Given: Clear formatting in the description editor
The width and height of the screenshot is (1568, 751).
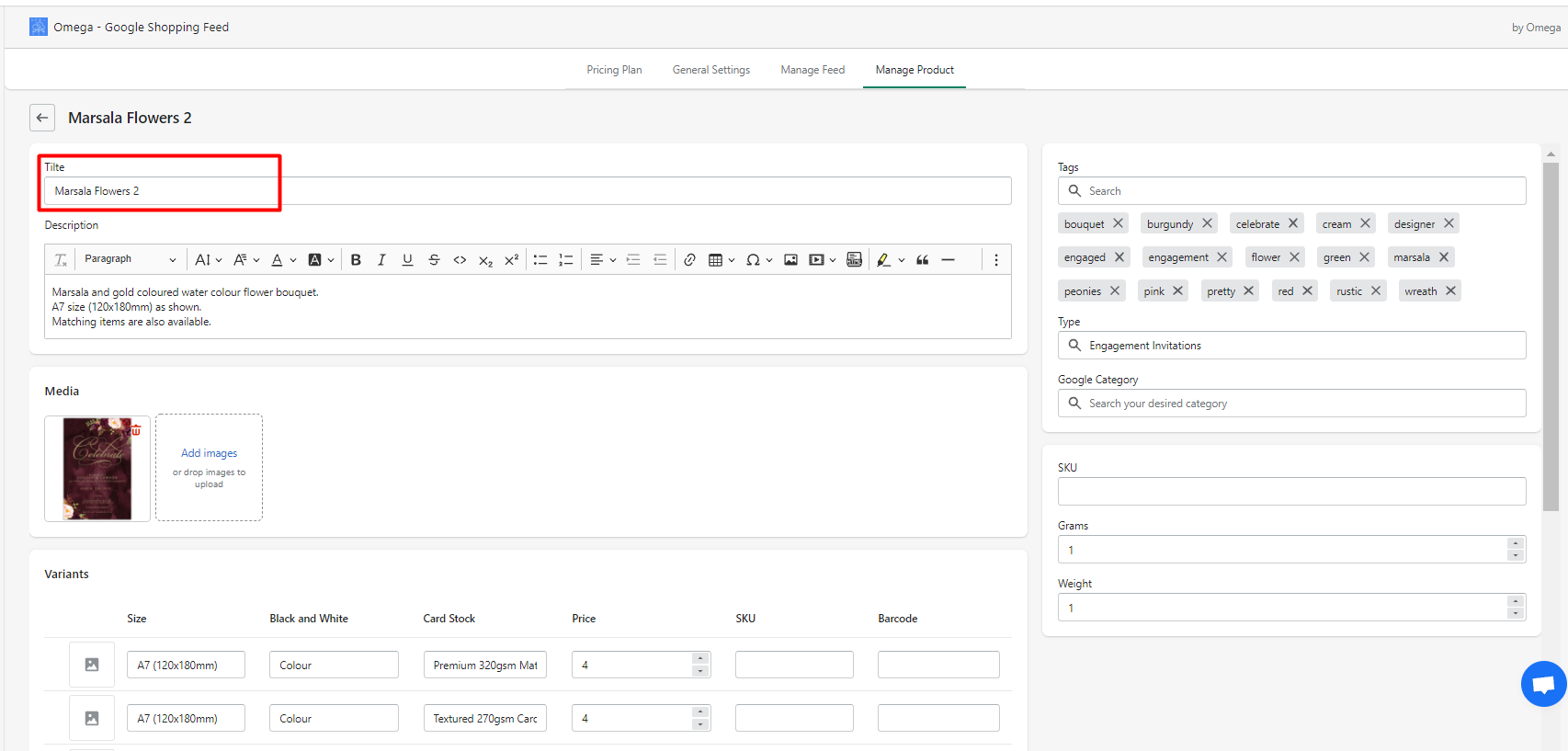Looking at the screenshot, I should click(x=61, y=260).
